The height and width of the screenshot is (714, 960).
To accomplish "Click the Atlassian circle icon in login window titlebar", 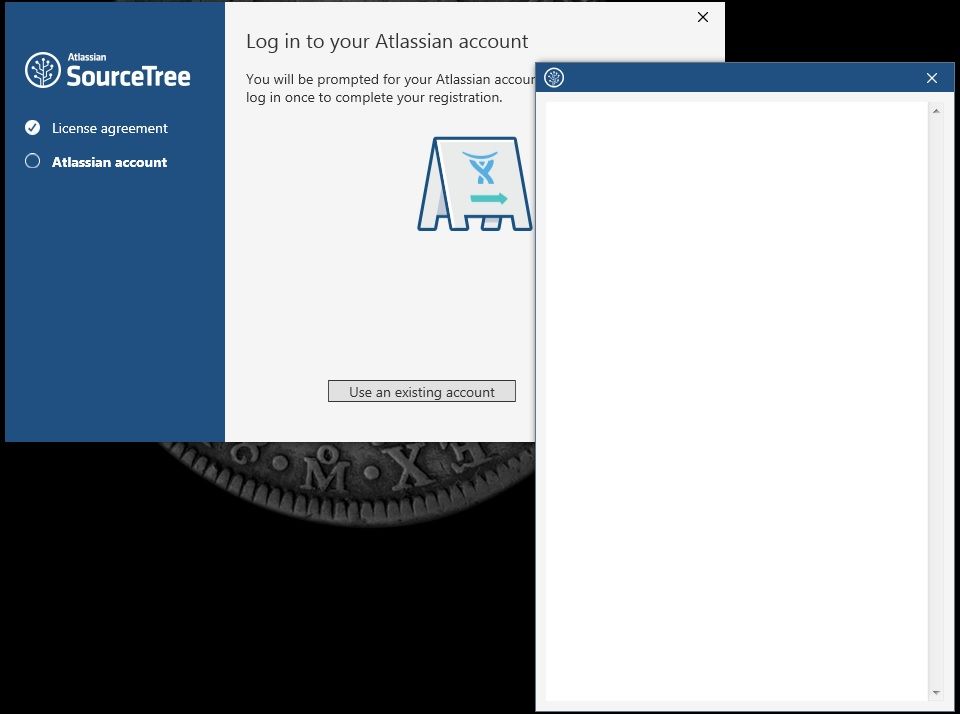I will pos(554,77).
